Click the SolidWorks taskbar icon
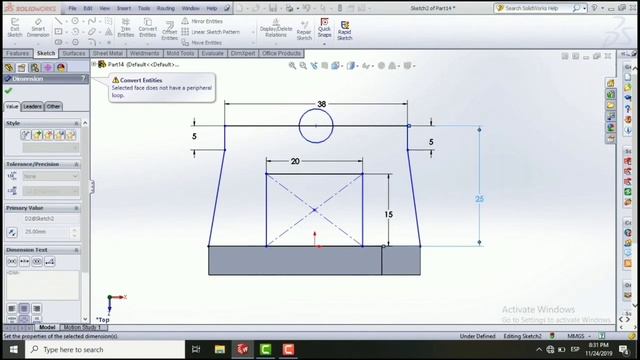Screen dimensions: 640x360 (242, 349)
